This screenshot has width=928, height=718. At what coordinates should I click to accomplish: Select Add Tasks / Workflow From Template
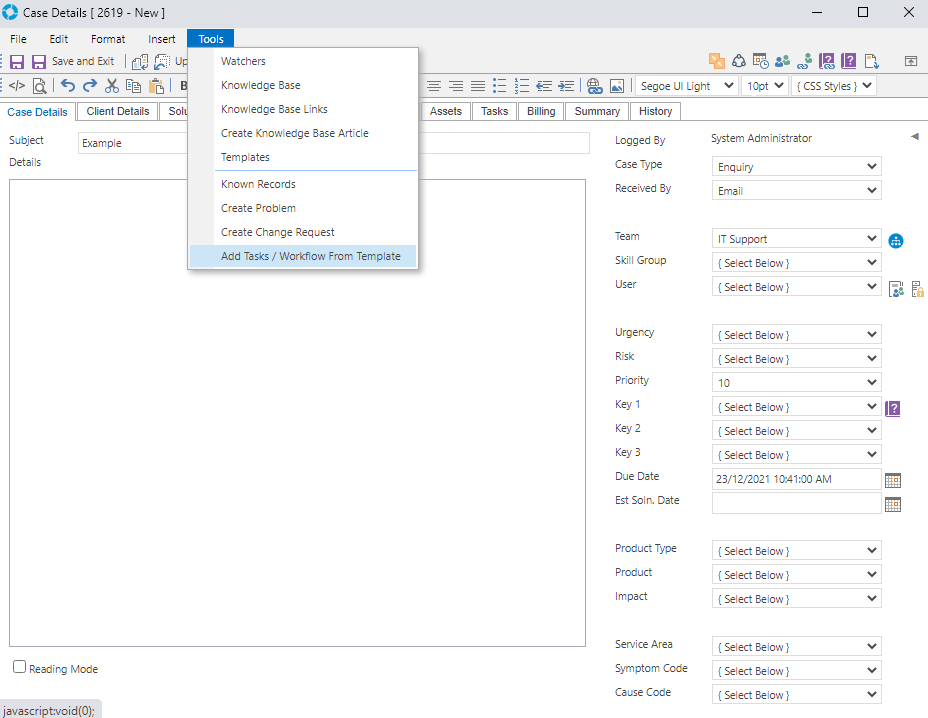(310, 256)
